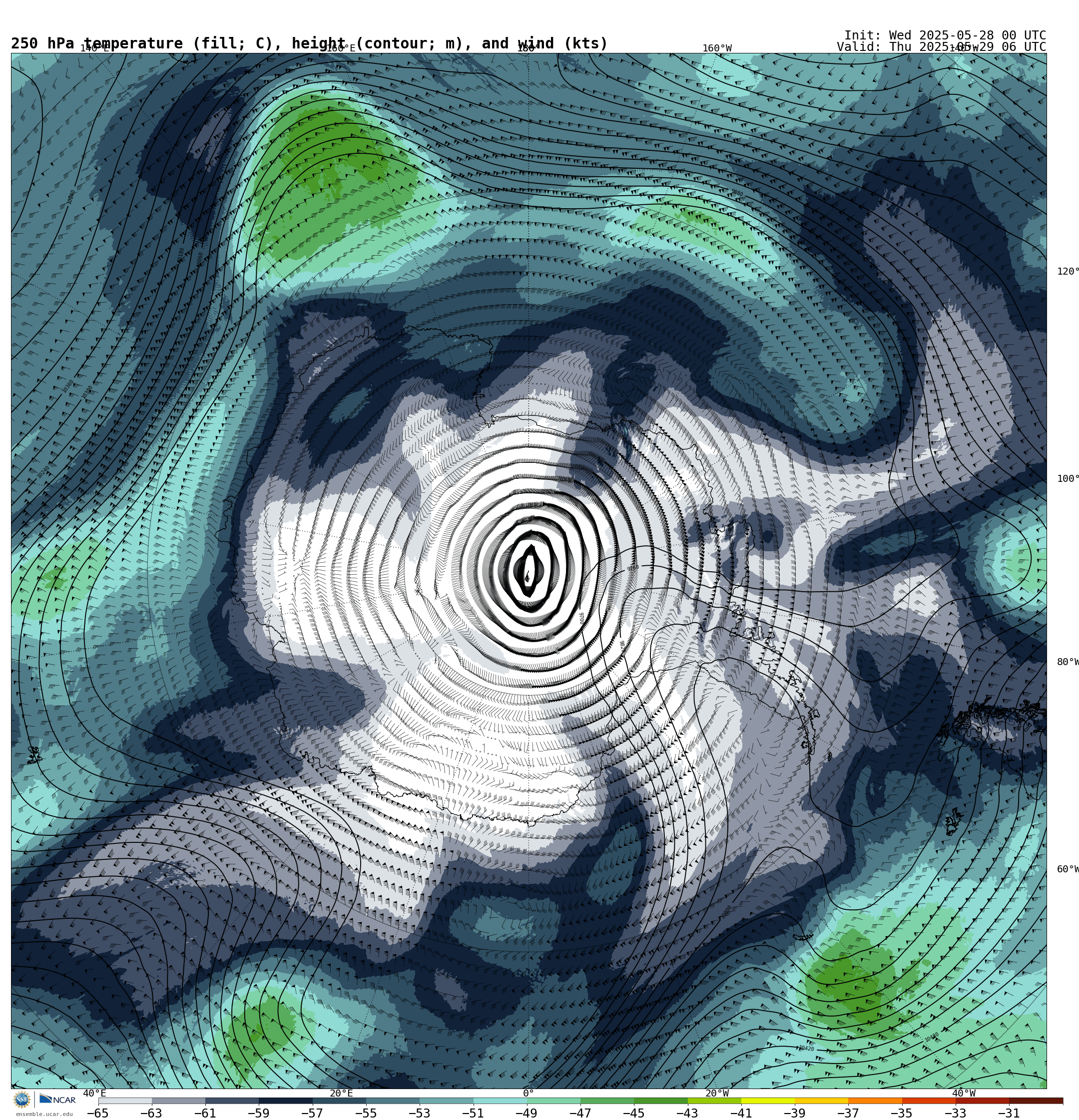The width and height of the screenshot is (1079, 1120).
Task: Click the -55 colorbar tick label
Action: click(x=366, y=1113)
